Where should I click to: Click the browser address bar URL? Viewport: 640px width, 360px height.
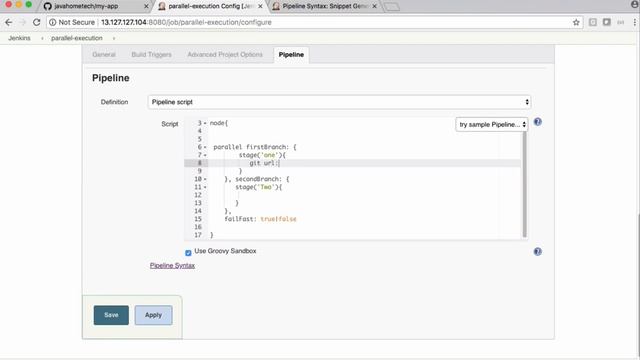coord(186,22)
